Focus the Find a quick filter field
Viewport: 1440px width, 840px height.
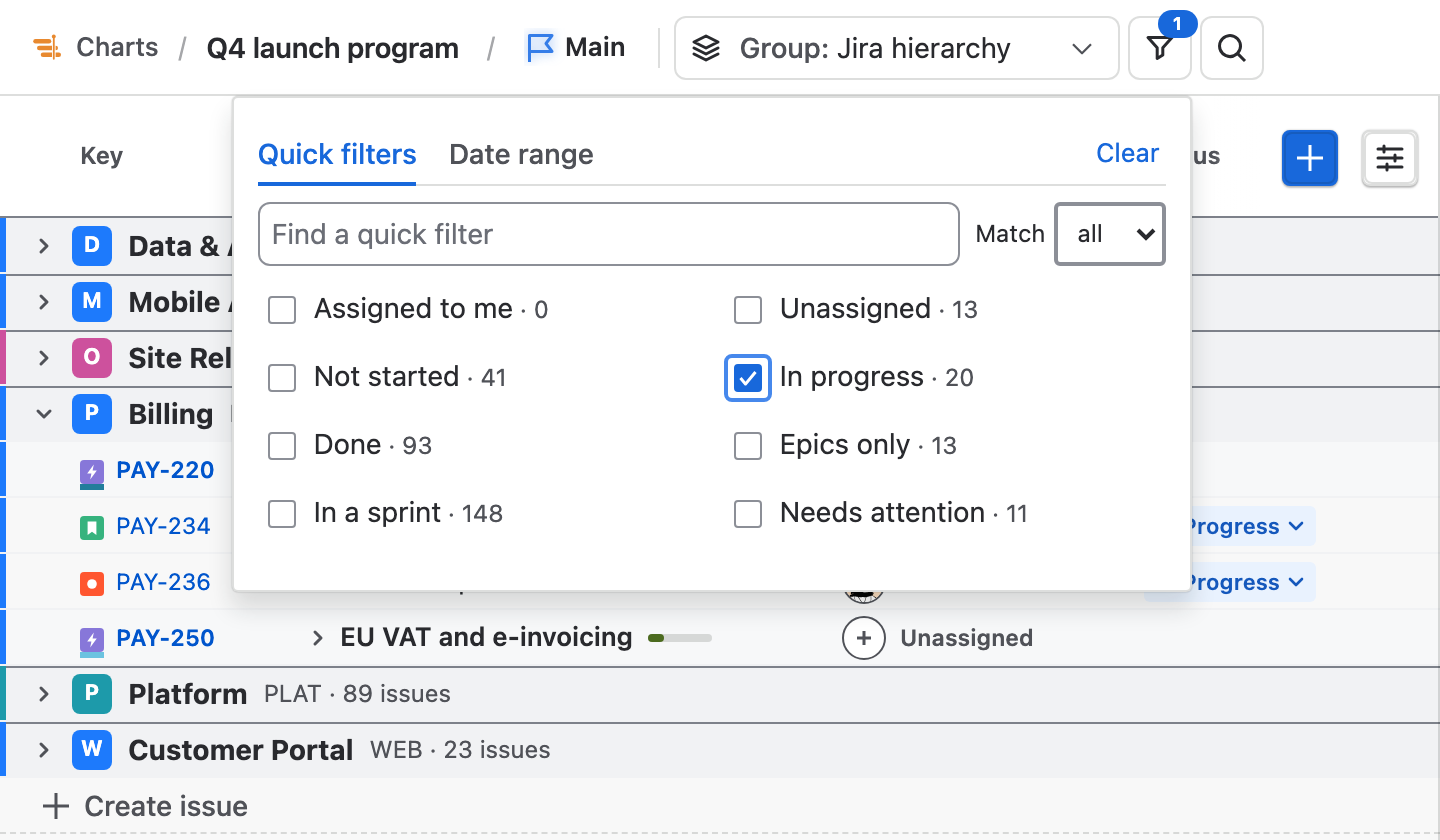pyautogui.click(x=609, y=234)
